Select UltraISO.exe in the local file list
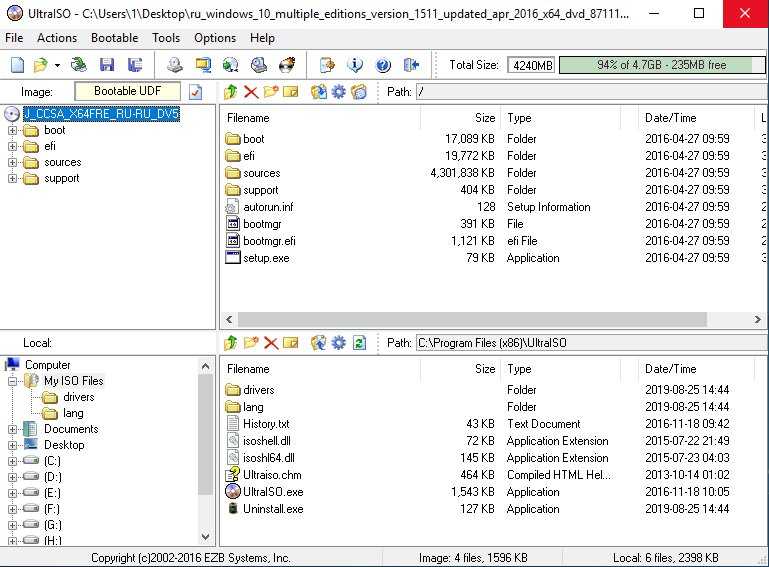Image resolution: width=769 pixels, height=567 pixels. (x=273, y=492)
